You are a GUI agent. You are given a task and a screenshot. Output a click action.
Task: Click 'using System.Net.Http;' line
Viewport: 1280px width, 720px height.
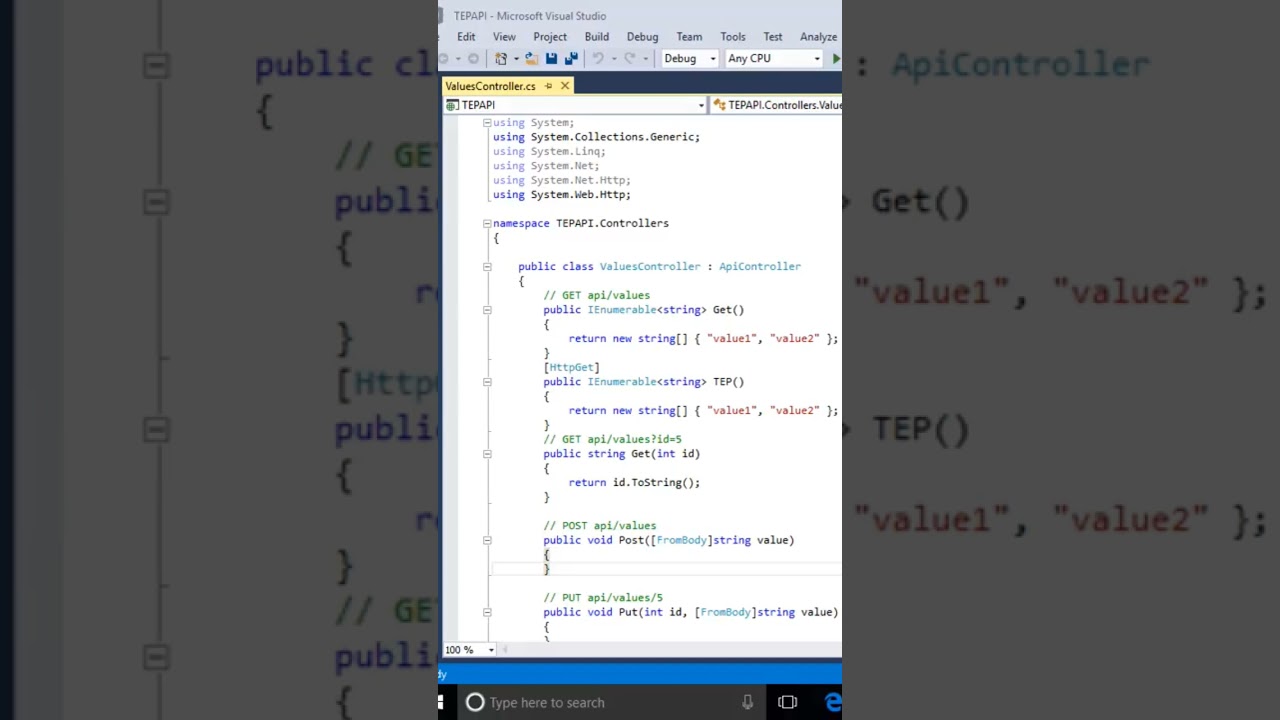pyautogui.click(x=562, y=181)
